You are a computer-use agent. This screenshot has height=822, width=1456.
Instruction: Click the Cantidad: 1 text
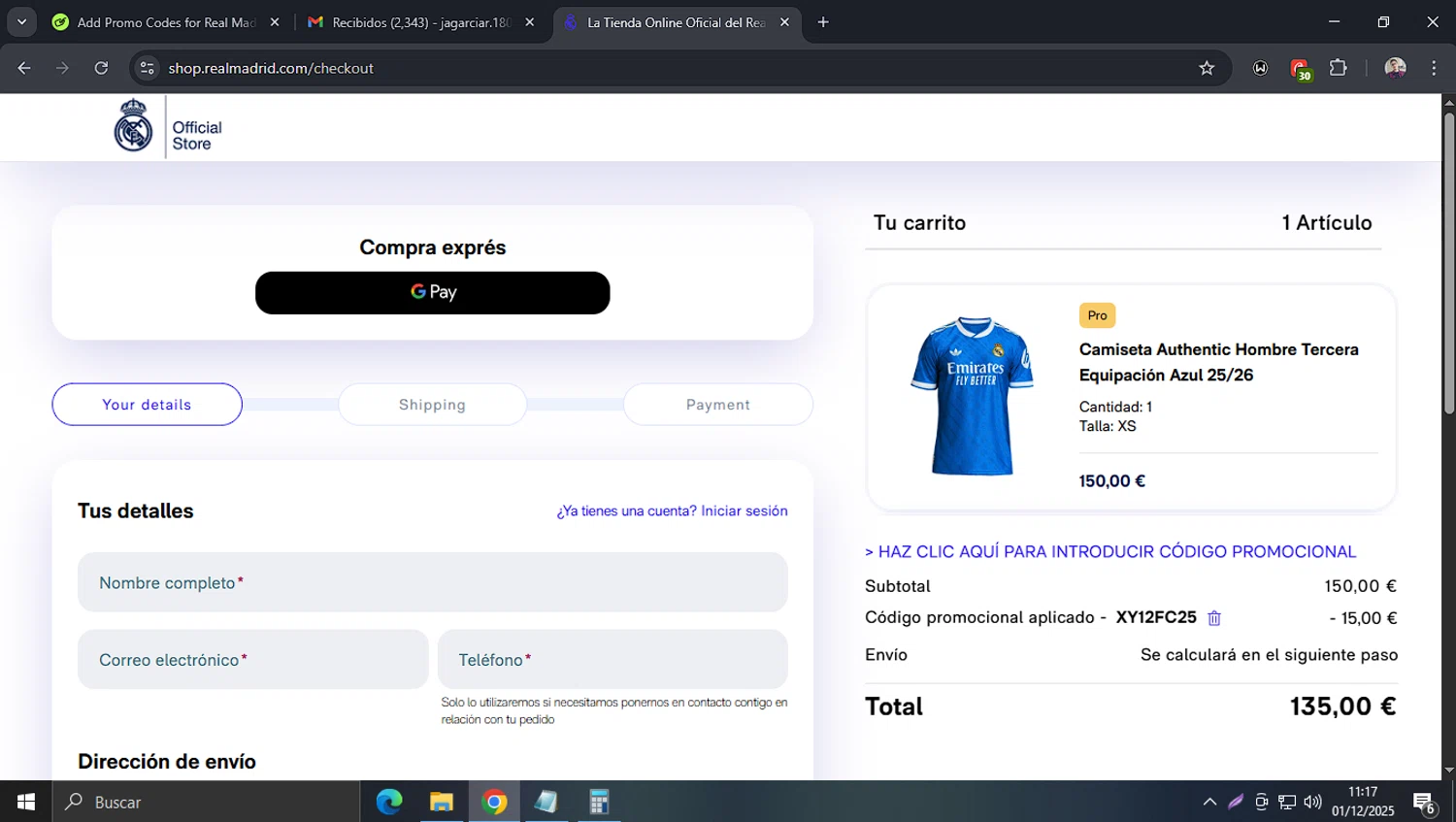pos(1115,407)
